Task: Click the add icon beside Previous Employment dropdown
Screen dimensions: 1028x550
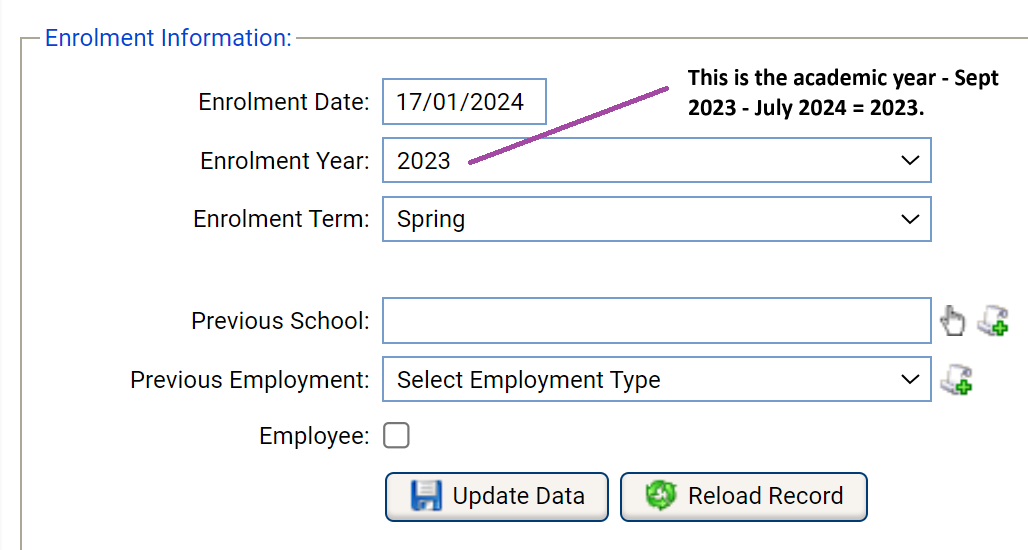Action: [x=957, y=380]
